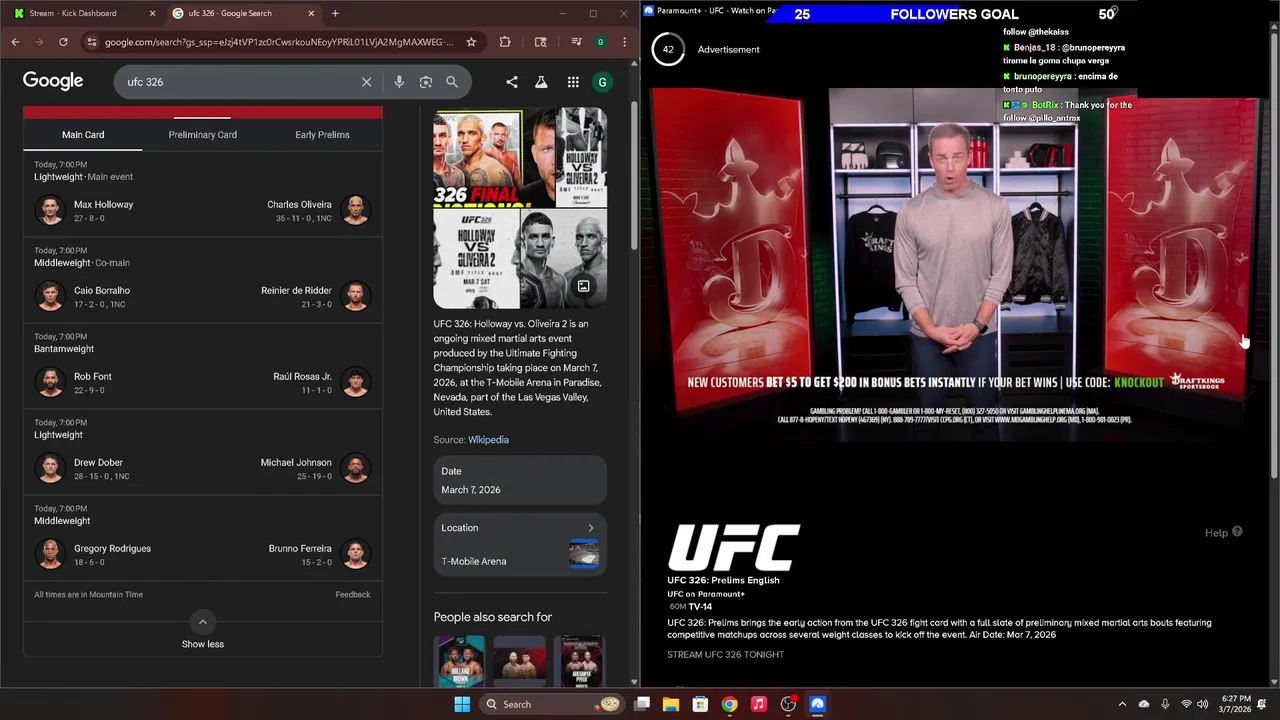Click Raúl Rosas Jr. fighter name
The width and height of the screenshot is (1280, 720).
(303, 377)
